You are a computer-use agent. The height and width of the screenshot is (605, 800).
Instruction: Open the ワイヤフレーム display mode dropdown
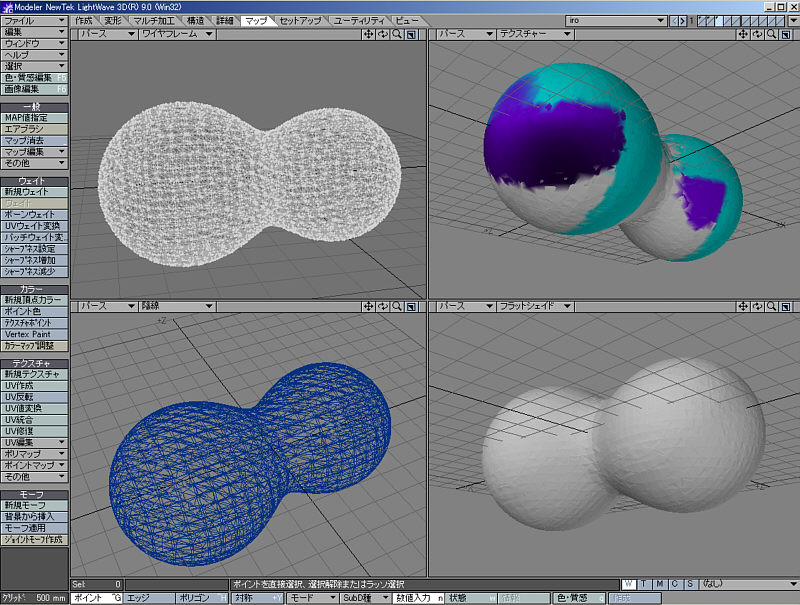click(x=176, y=34)
